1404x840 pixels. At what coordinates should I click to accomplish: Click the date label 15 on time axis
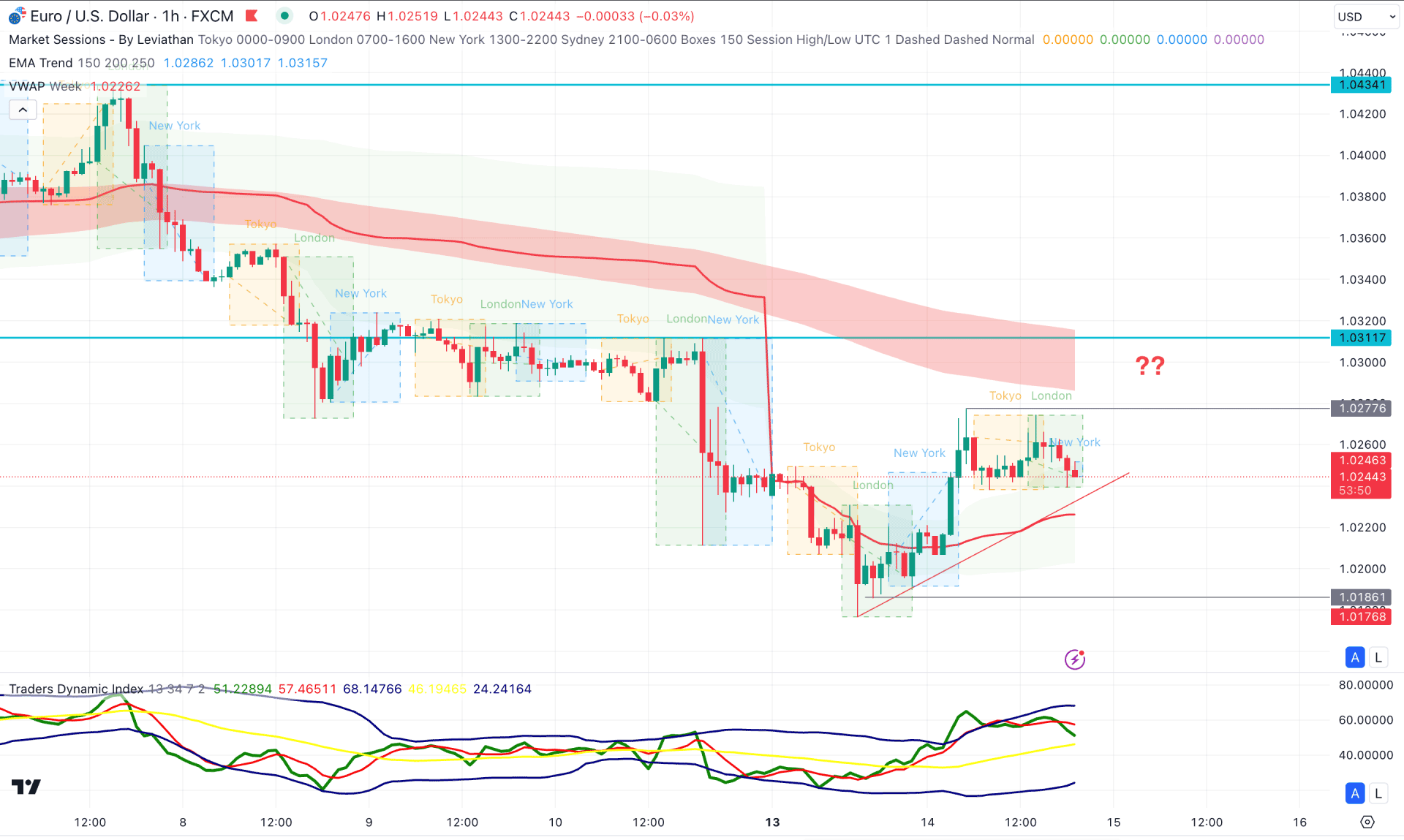pos(1113,822)
